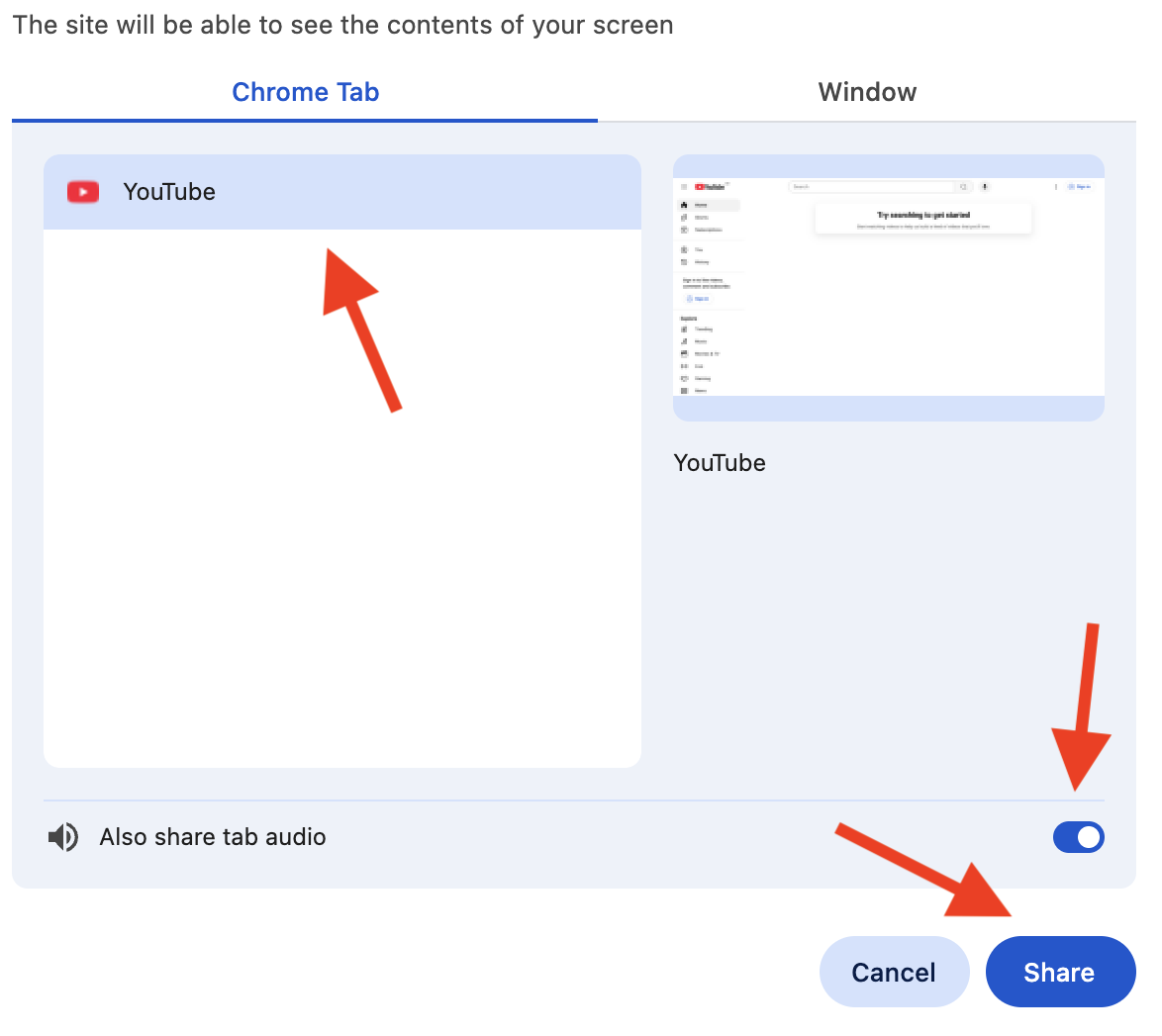1162x1036 pixels.
Task: Click the three-dot menu icon in preview header
Action: pyautogui.click(x=1056, y=187)
